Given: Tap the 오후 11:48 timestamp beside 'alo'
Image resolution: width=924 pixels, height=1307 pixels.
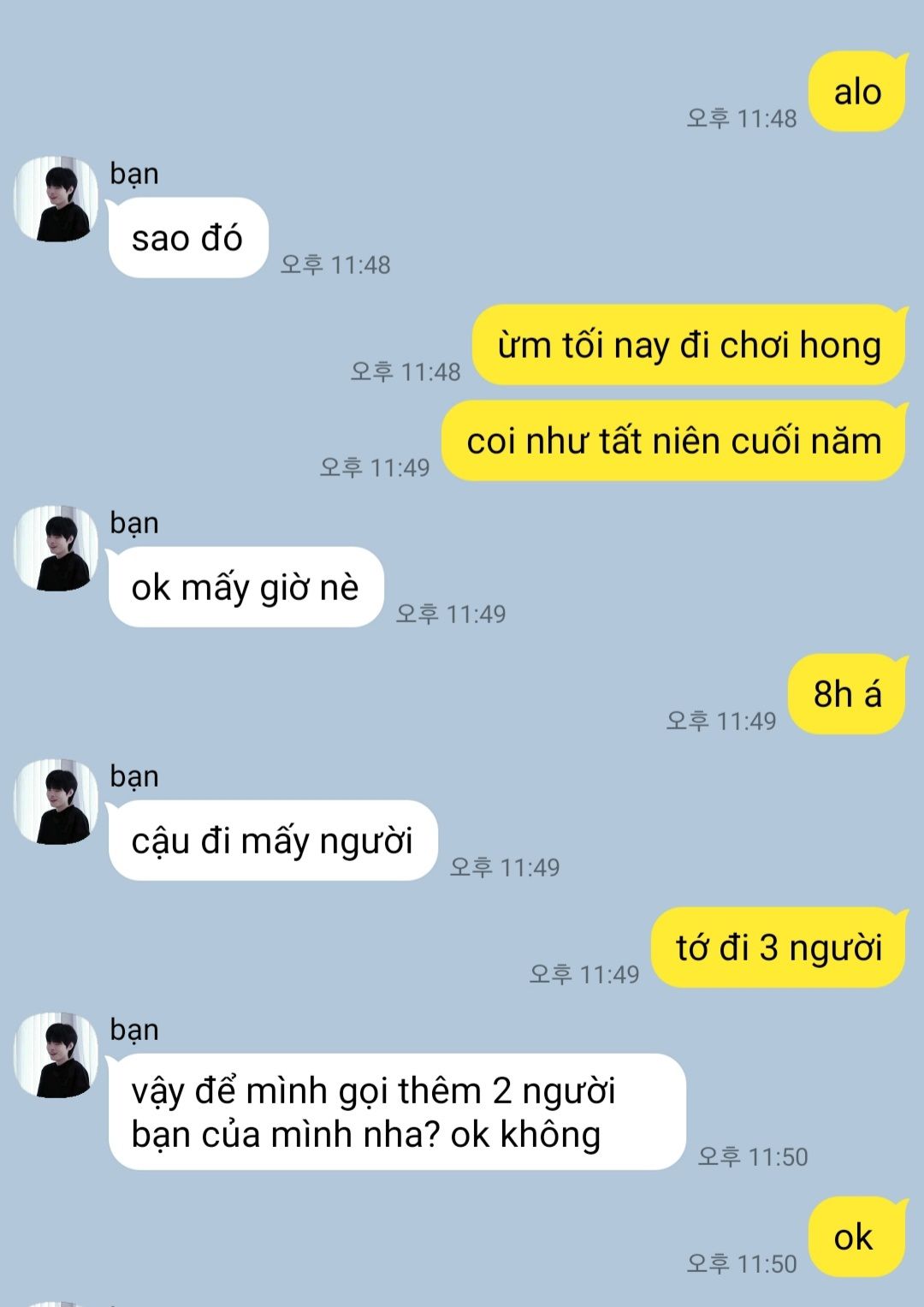Looking at the screenshot, I should point(742,118).
